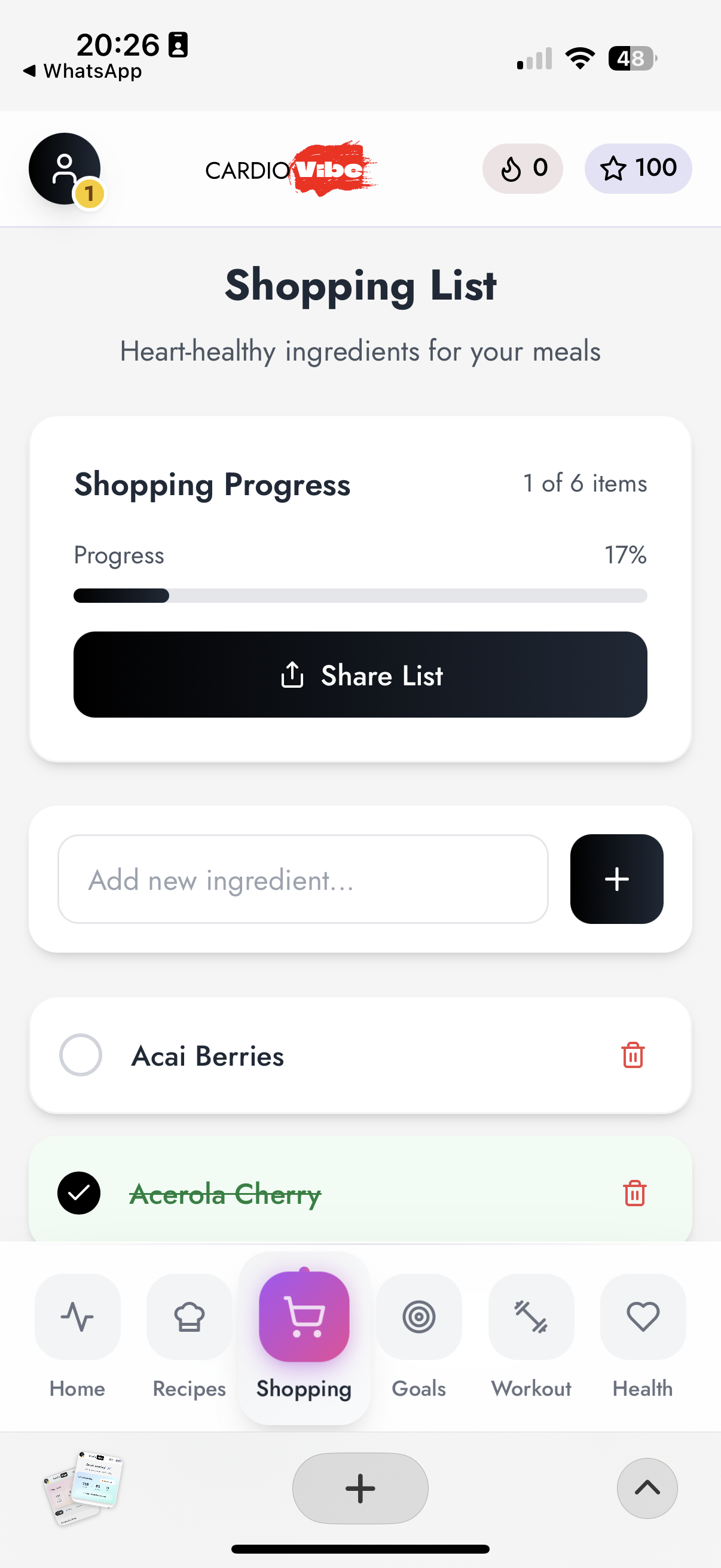Check off Acai Berries circle

click(80, 1055)
